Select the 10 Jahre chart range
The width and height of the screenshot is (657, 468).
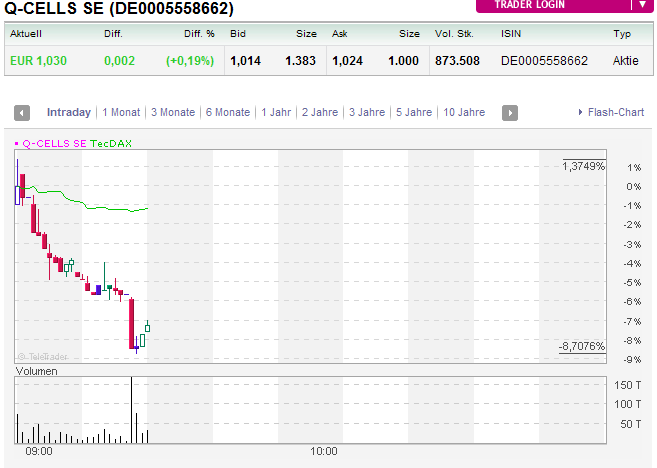464,112
